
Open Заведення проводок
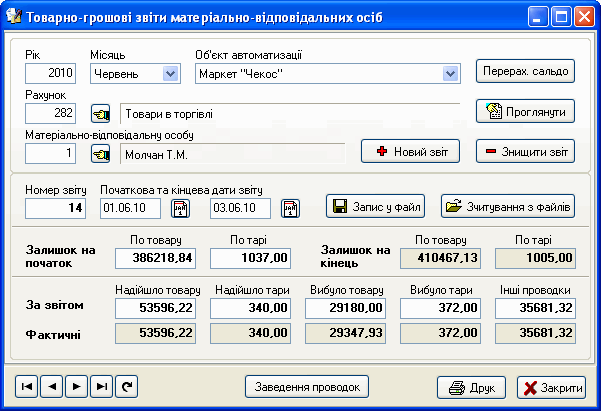(x=307, y=386)
